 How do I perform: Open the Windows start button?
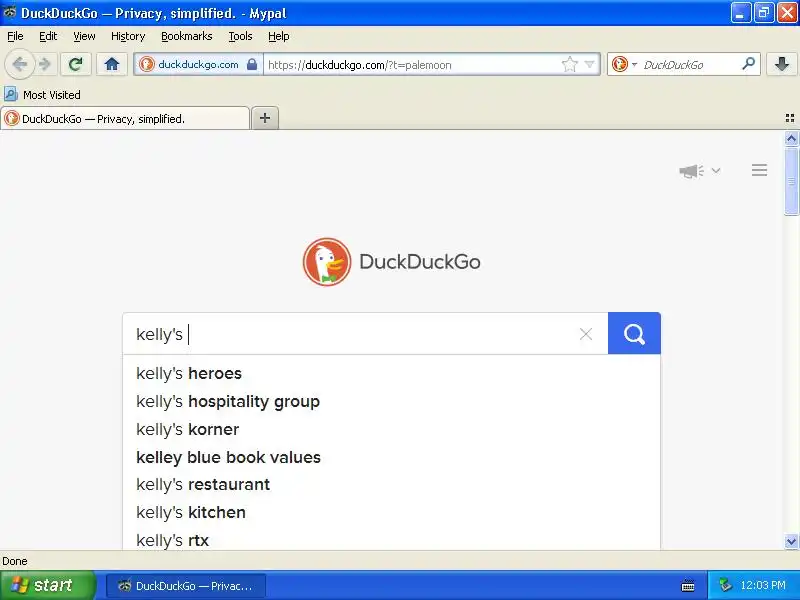(x=47, y=585)
